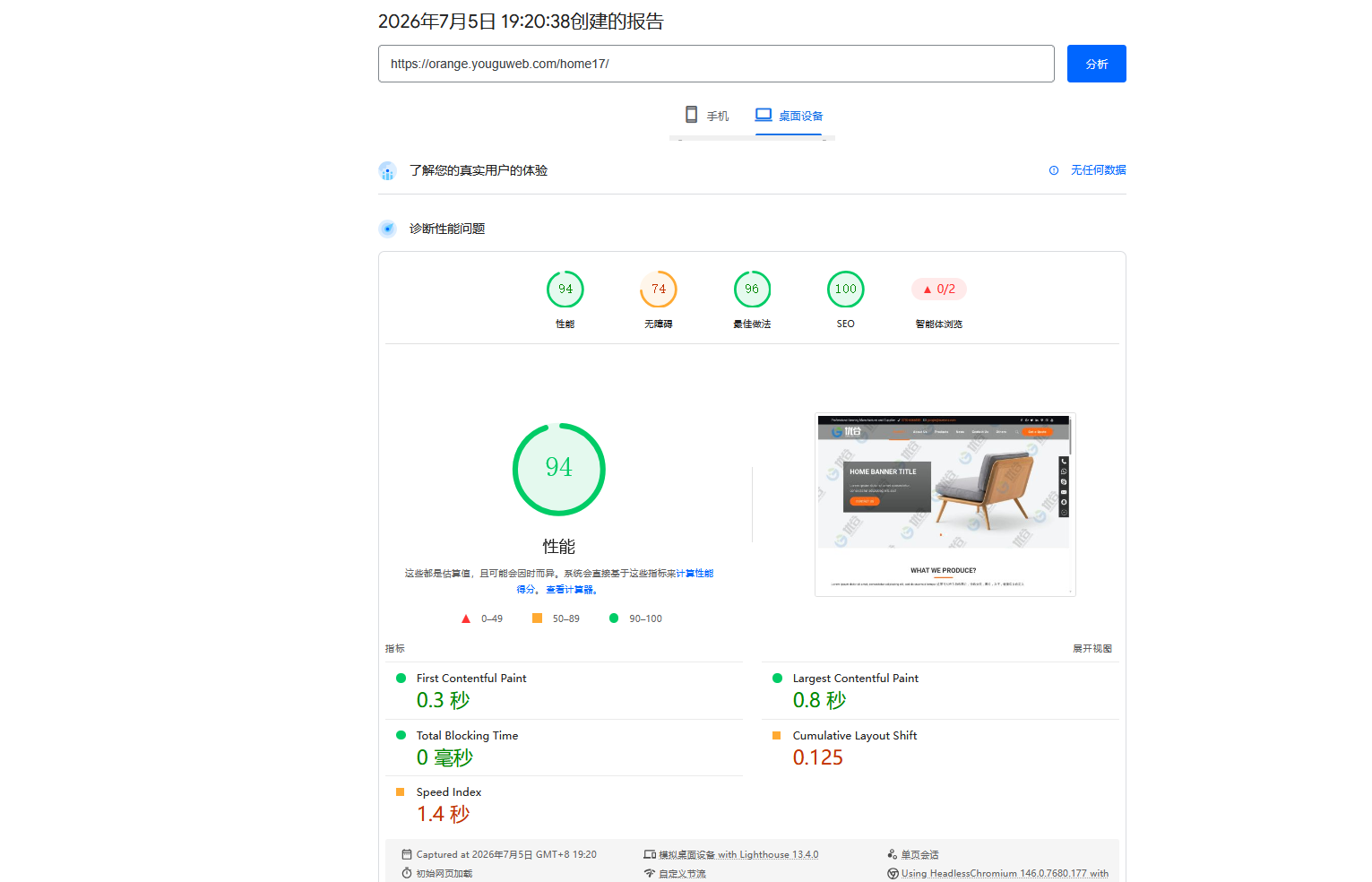This screenshot has width=1372, height=882.
Task: Open the 计算性能得分 link
Action: (695, 574)
